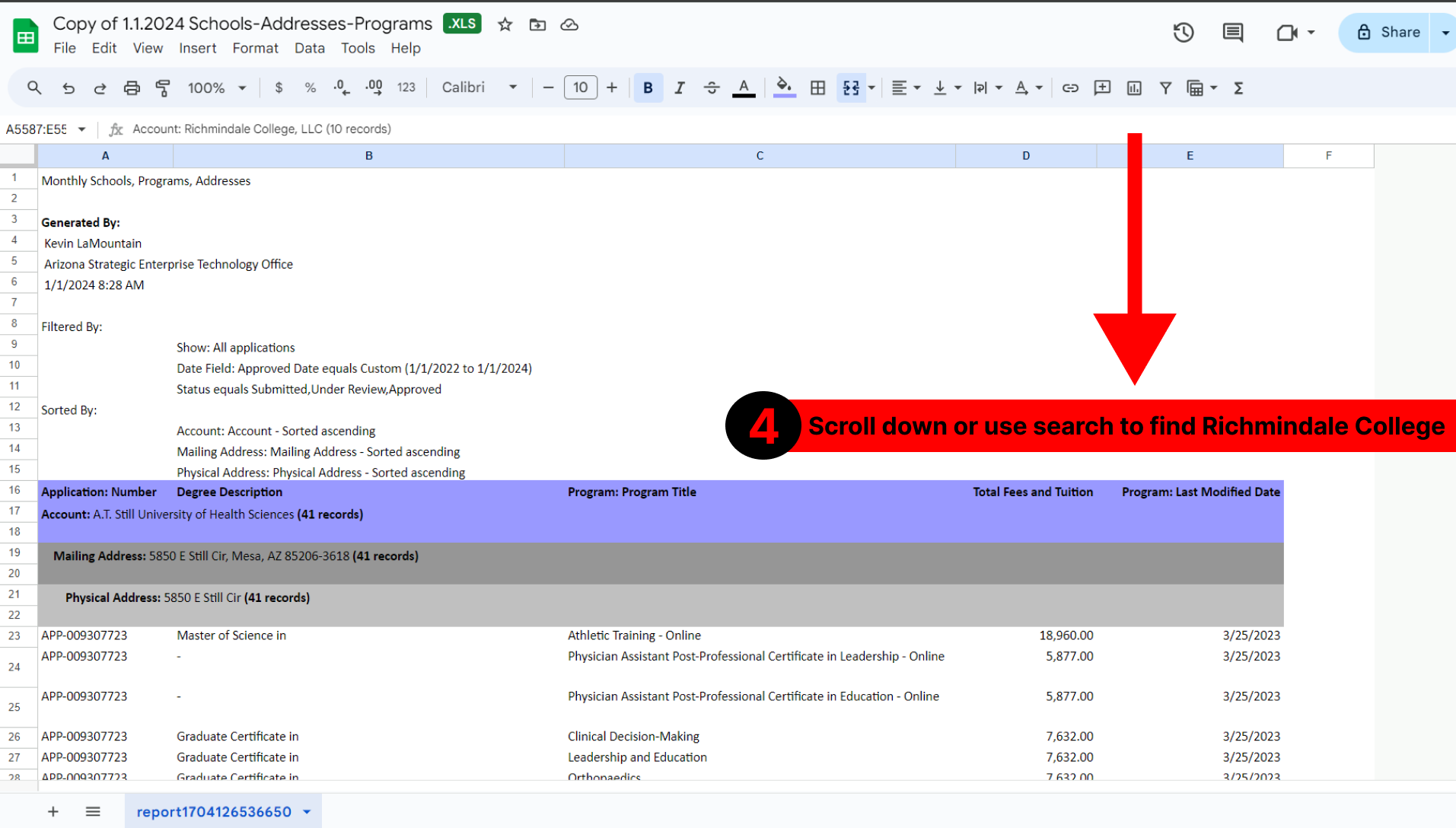Rename the document title

[242, 24]
